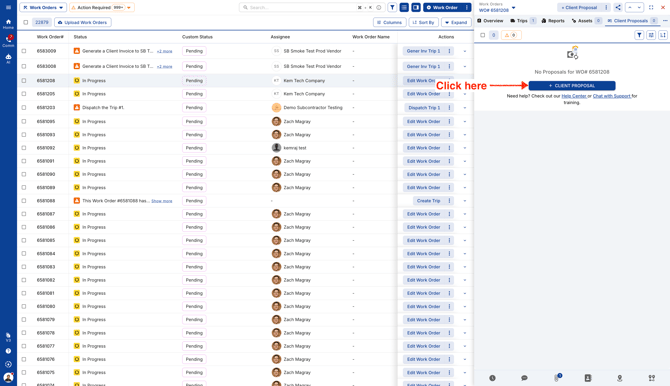
Task: Click Create Trip for work order 6581088
Action: click(x=428, y=201)
